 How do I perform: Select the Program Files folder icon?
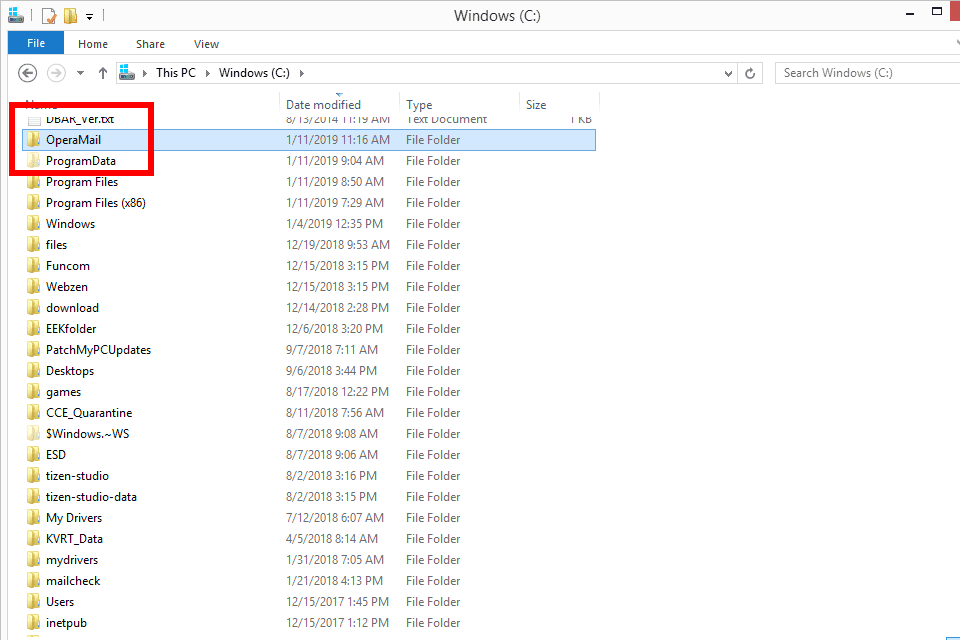tap(34, 182)
